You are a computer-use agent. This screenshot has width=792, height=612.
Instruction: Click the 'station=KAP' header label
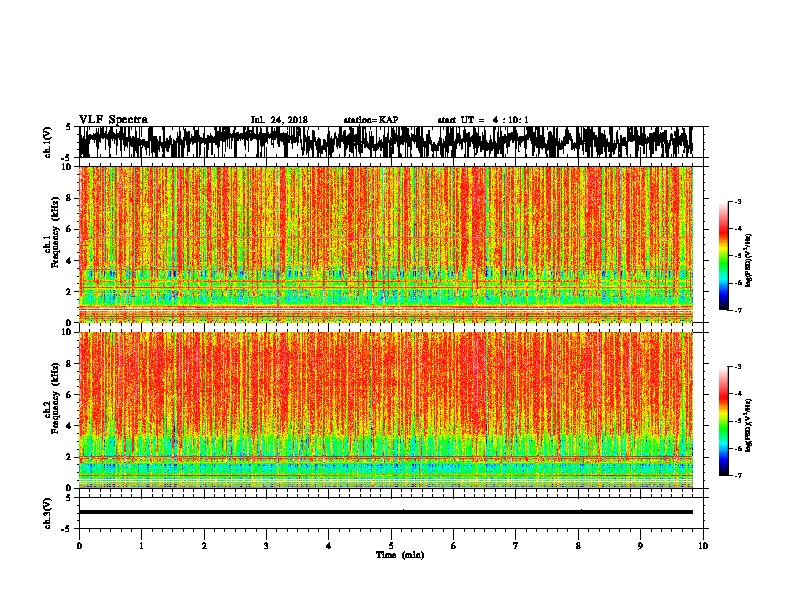point(371,120)
